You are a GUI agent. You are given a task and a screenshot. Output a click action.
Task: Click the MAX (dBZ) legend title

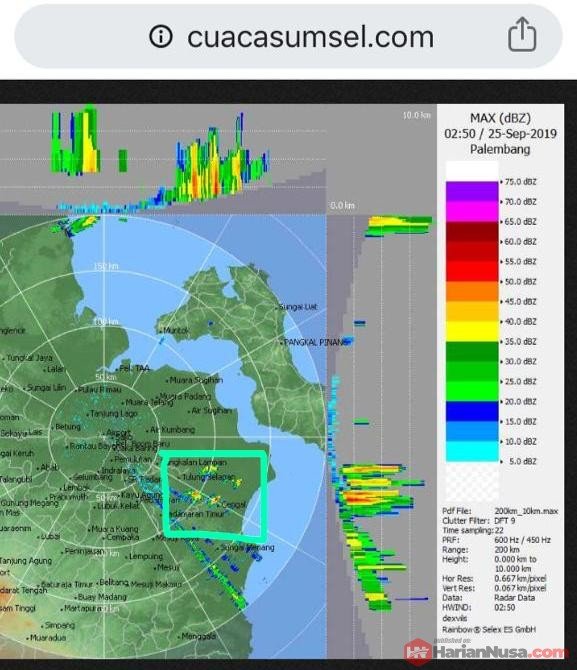tap(500, 118)
